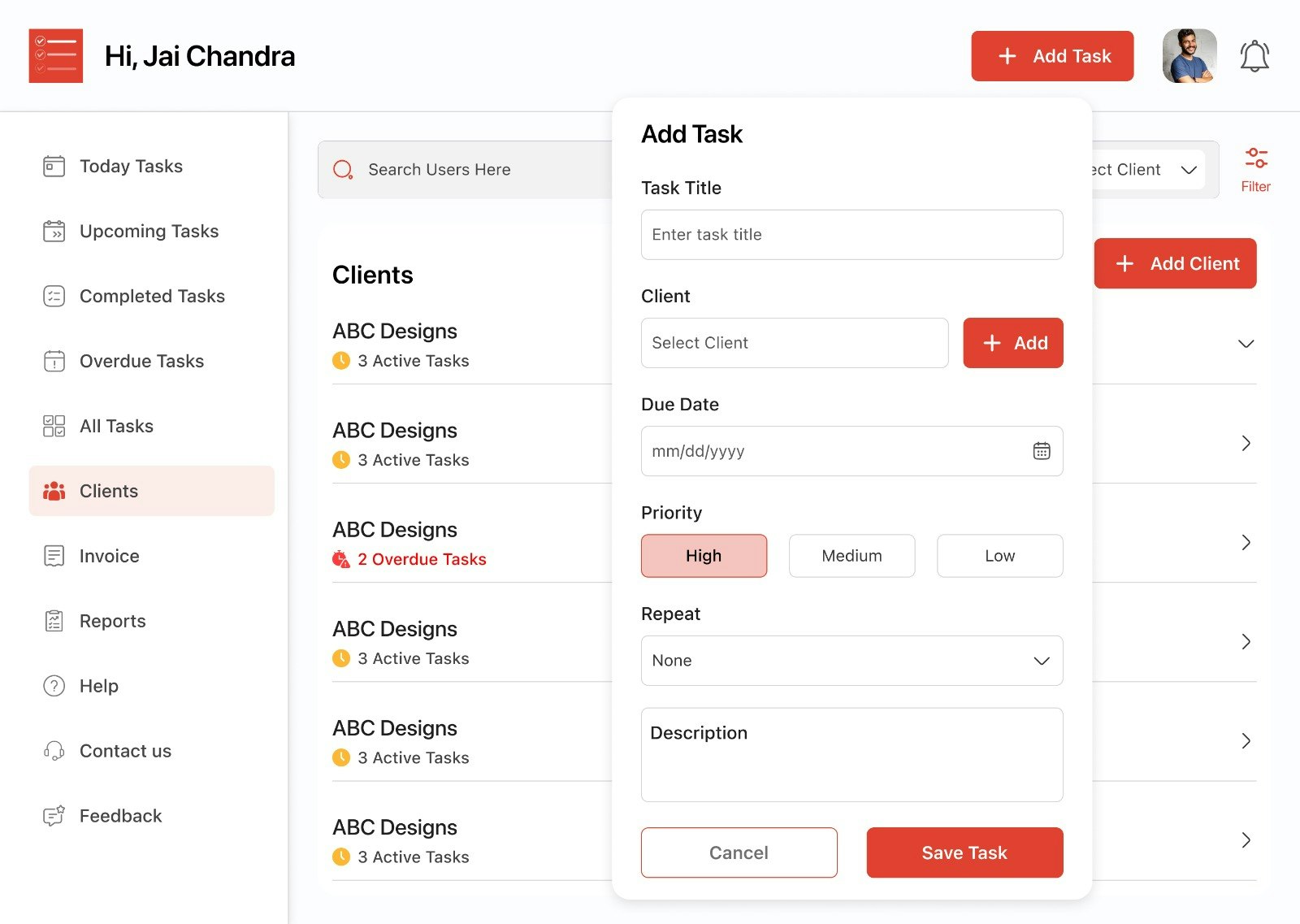This screenshot has height=924, width=1300.
Task: Open the Select Client dropdown in Add Task
Action: pos(794,343)
